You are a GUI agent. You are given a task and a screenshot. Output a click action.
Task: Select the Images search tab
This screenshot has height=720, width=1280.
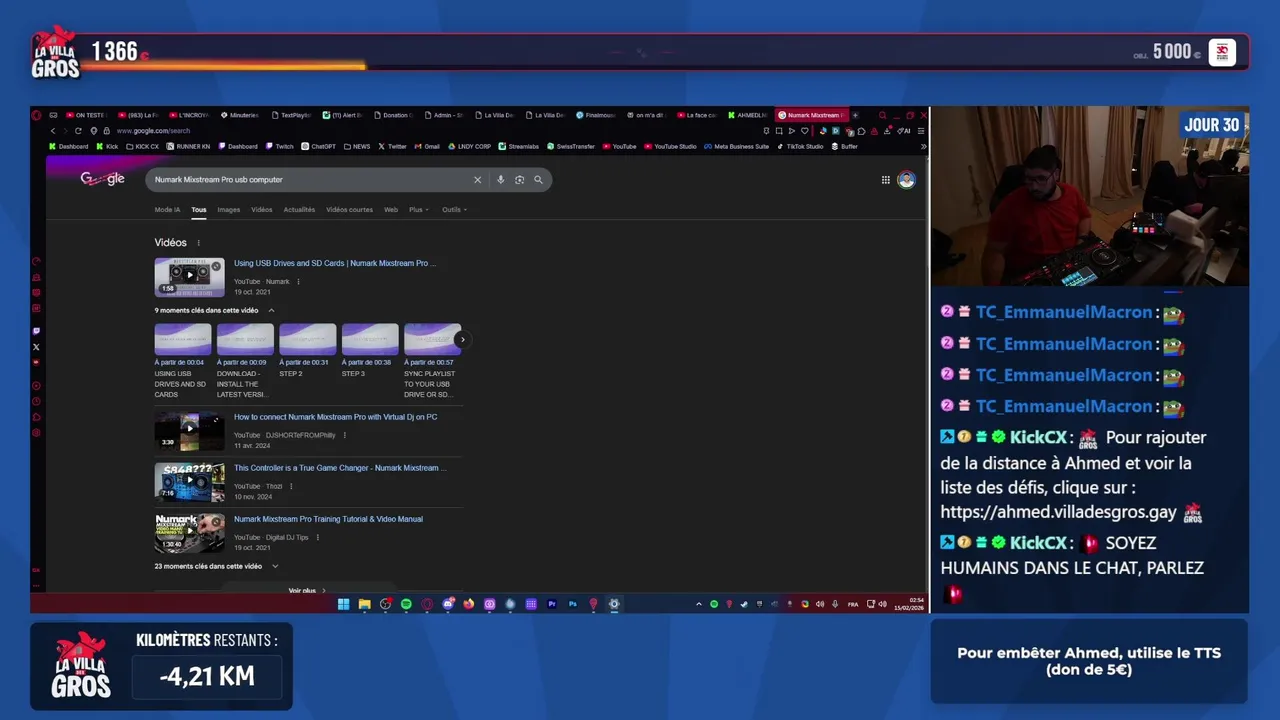(229, 210)
